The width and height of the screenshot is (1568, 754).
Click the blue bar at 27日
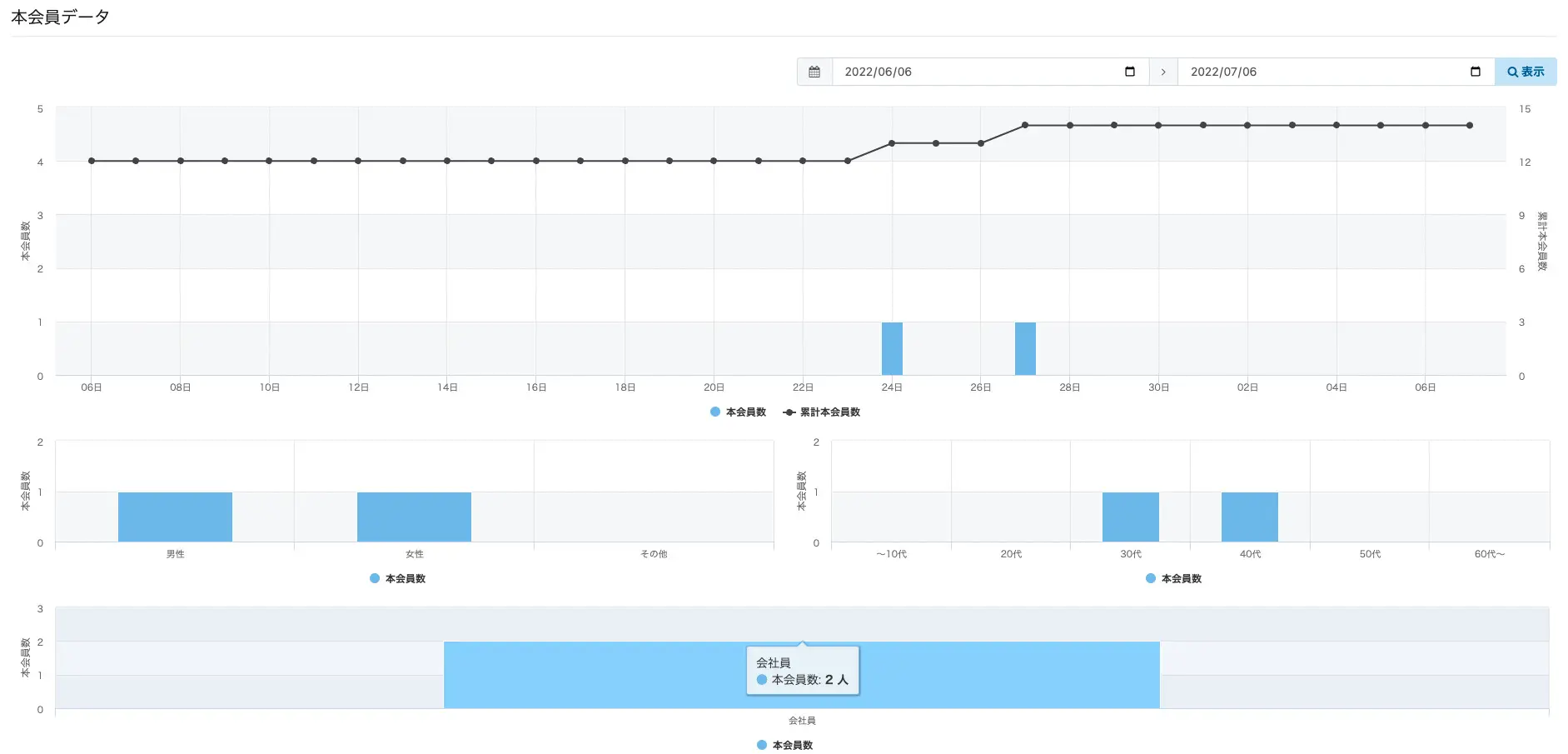tap(1025, 348)
